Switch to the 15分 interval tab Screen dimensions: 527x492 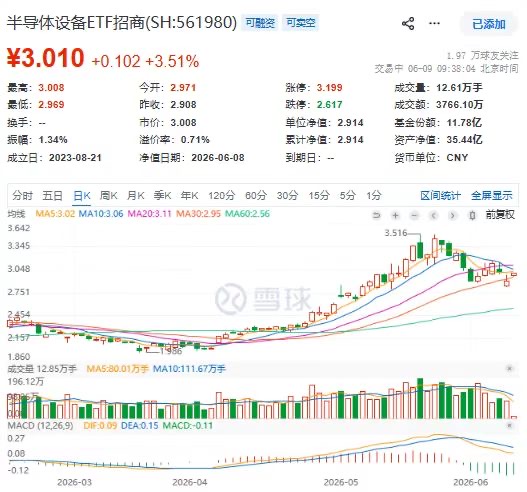coord(319,195)
